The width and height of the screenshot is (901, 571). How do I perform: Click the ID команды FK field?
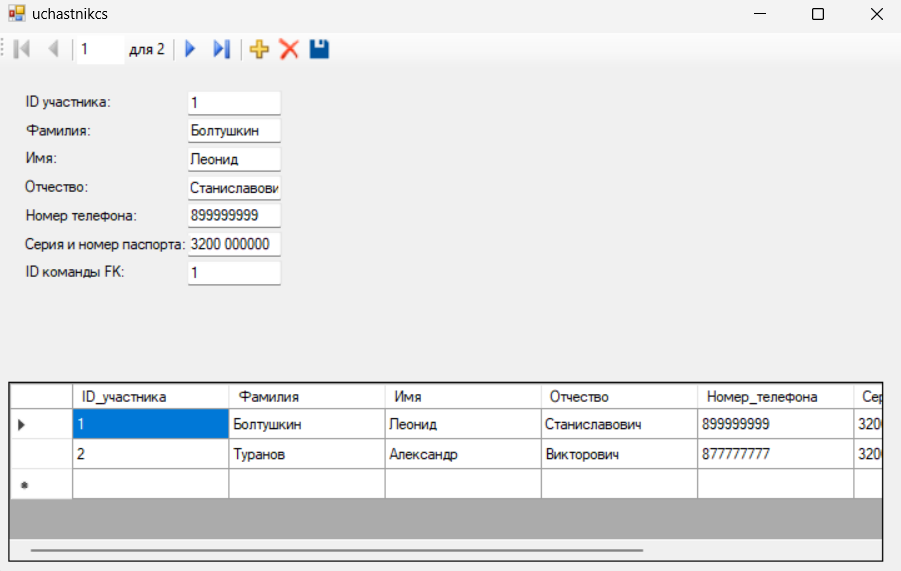(234, 273)
